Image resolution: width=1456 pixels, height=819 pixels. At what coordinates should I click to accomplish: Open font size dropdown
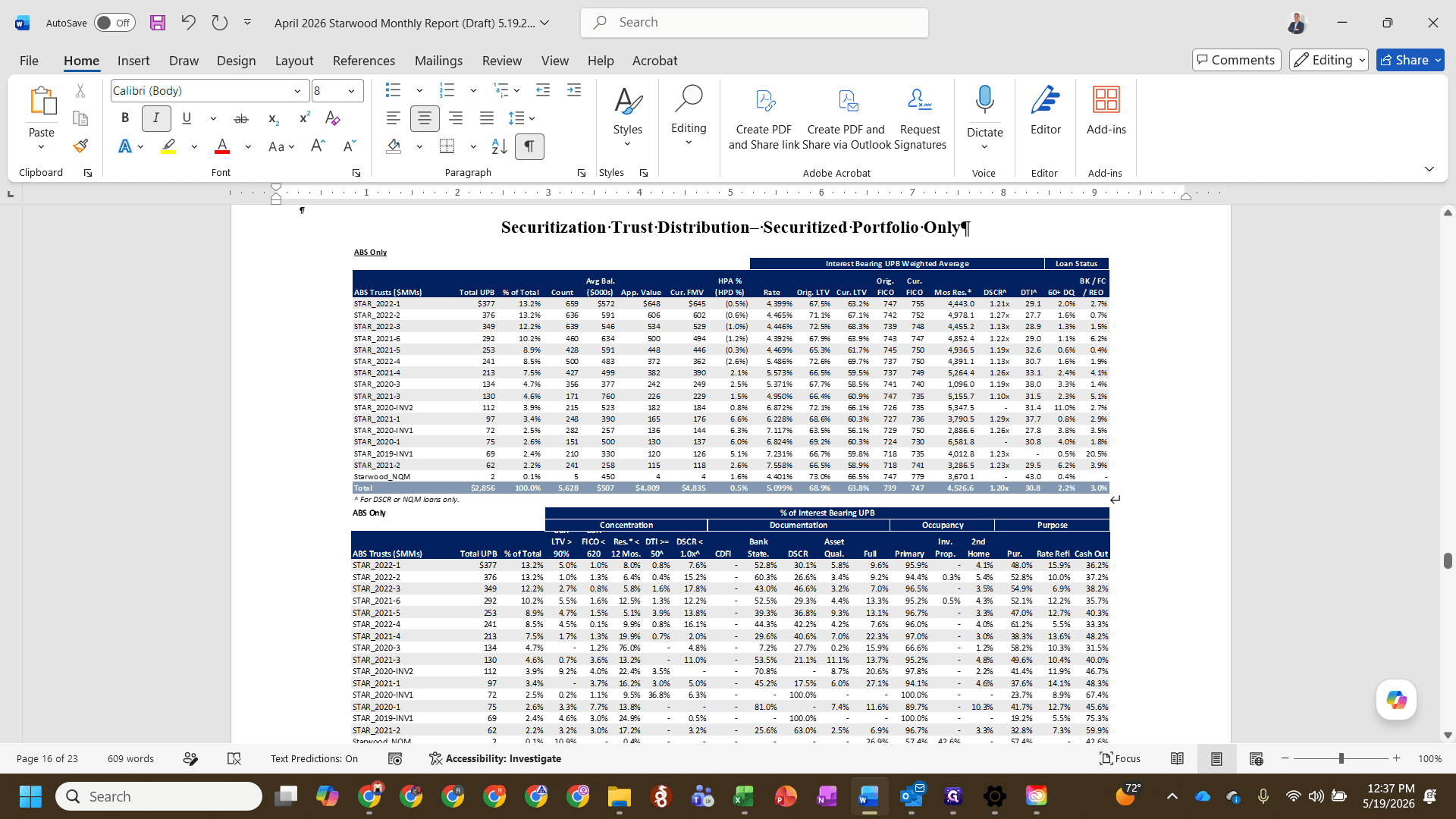(351, 91)
